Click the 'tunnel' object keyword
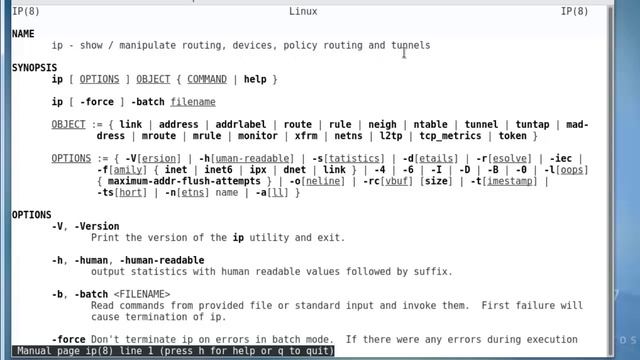Viewport: 640px width, 360px height. point(481,124)
